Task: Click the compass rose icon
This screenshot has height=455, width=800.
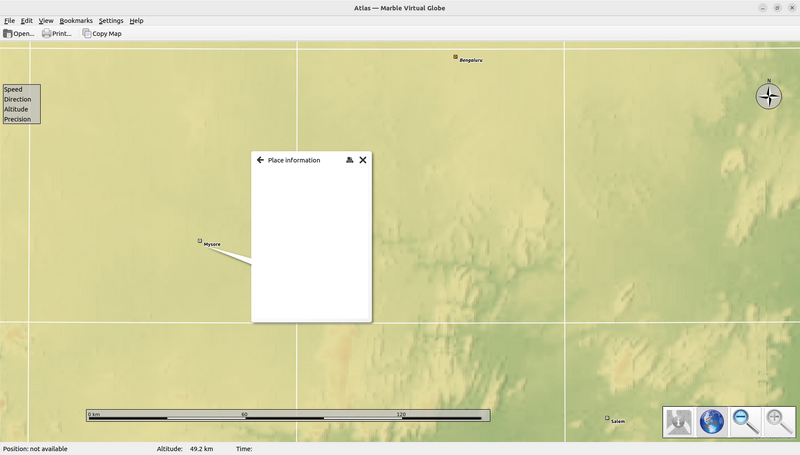Action: (768, 96)
